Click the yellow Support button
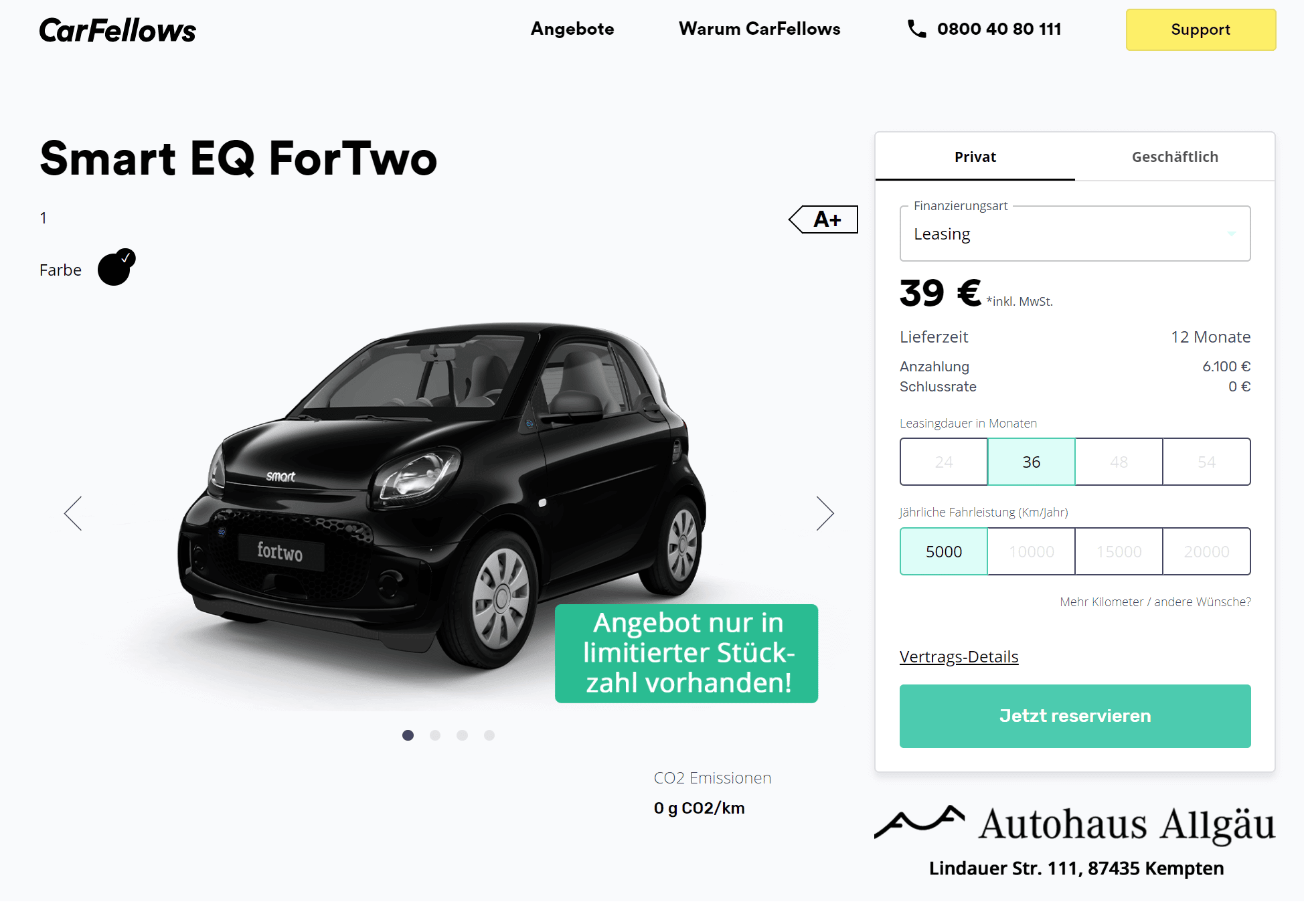Image resolution: width=1304 pixels, height=924 pixels. 1201,29
